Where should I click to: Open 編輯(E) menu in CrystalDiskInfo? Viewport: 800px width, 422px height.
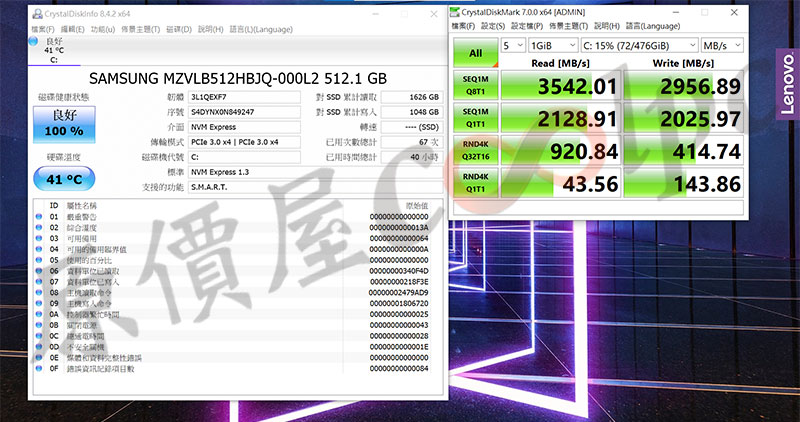point(72,30)
